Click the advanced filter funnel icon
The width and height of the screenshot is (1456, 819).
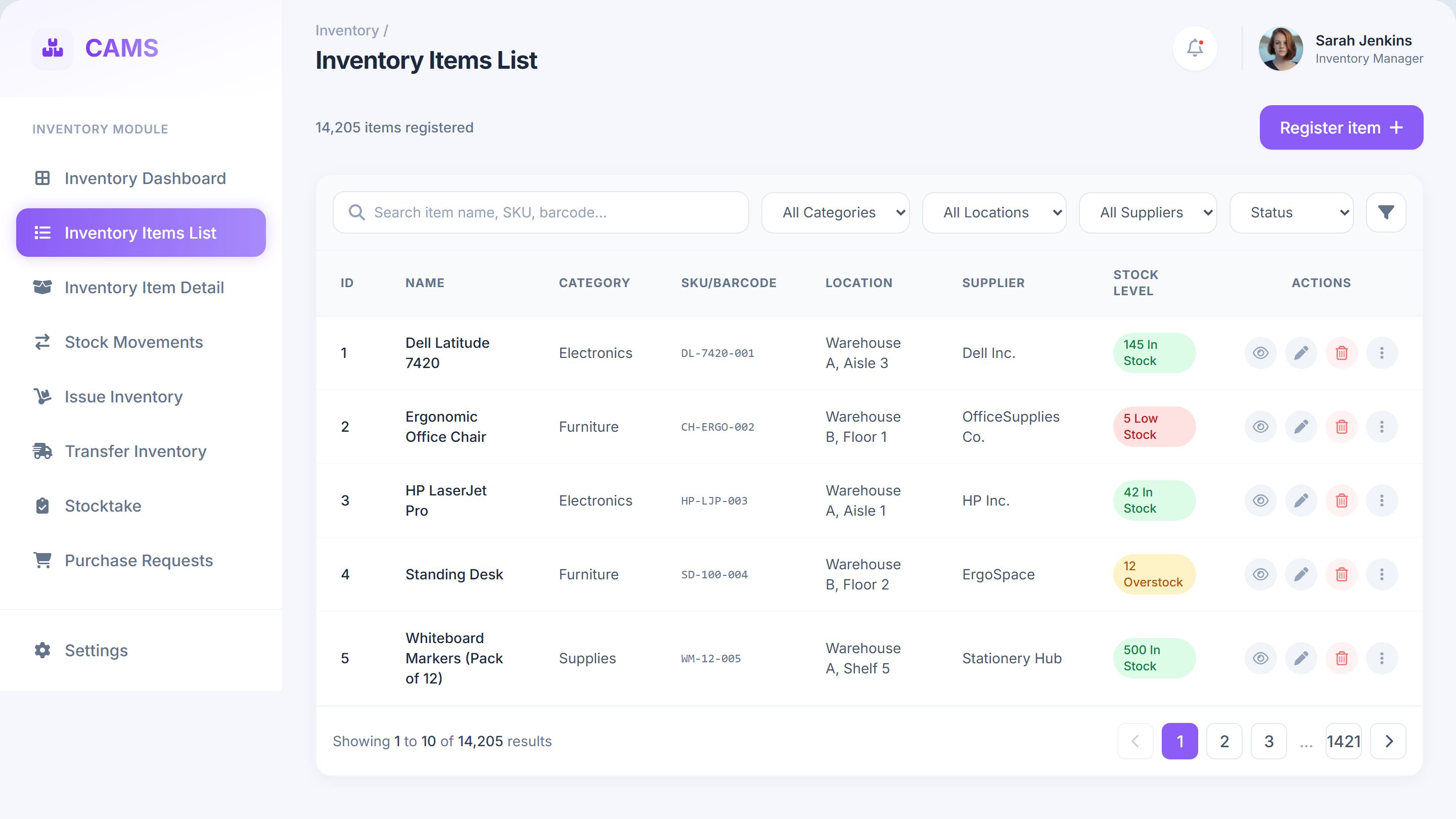click(1386, 212)
